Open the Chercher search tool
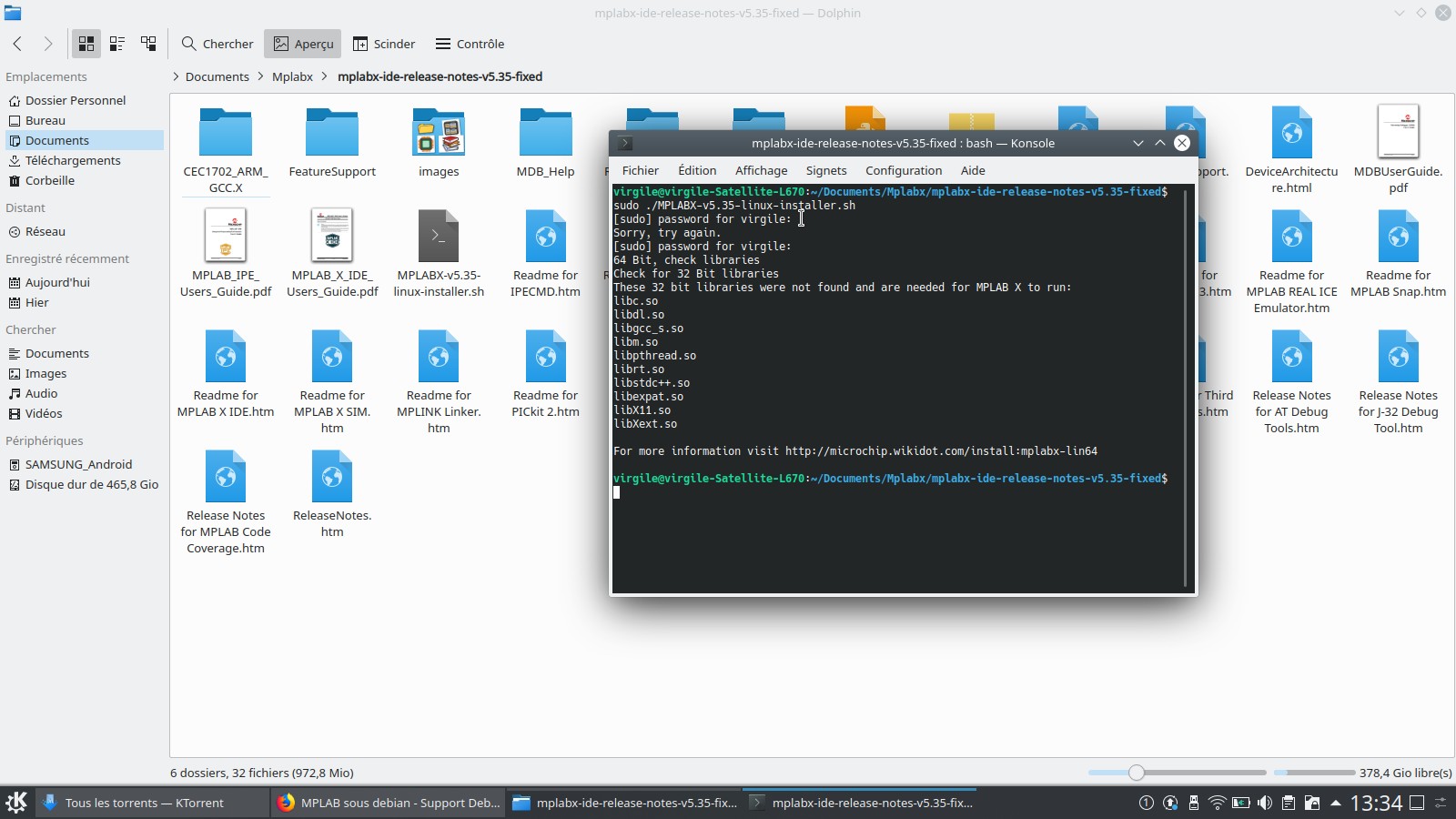Screen dimensions: 1456x819 pyautogui.click(x=217, y=44)
